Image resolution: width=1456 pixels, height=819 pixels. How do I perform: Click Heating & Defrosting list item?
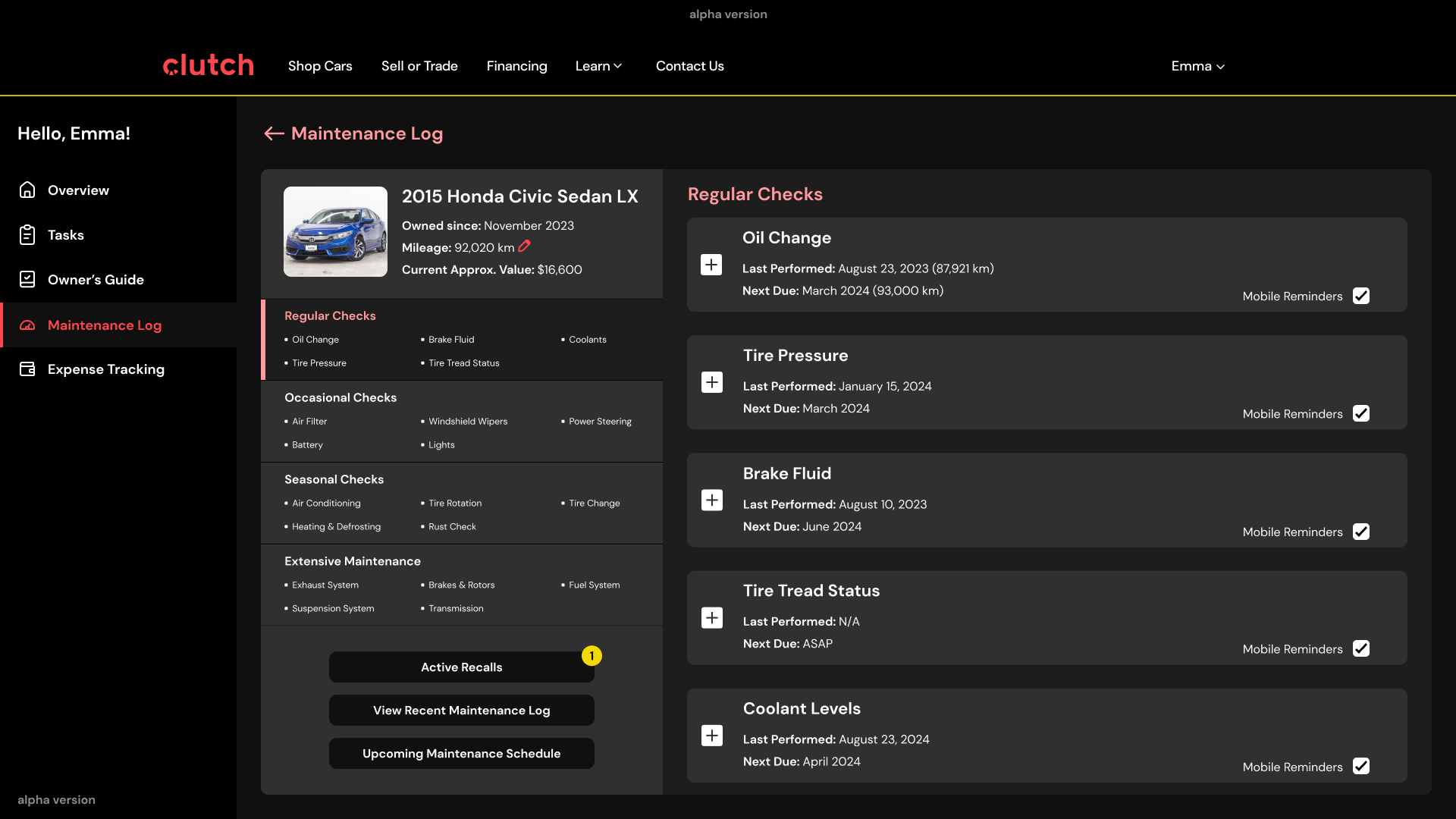(337, 527)
